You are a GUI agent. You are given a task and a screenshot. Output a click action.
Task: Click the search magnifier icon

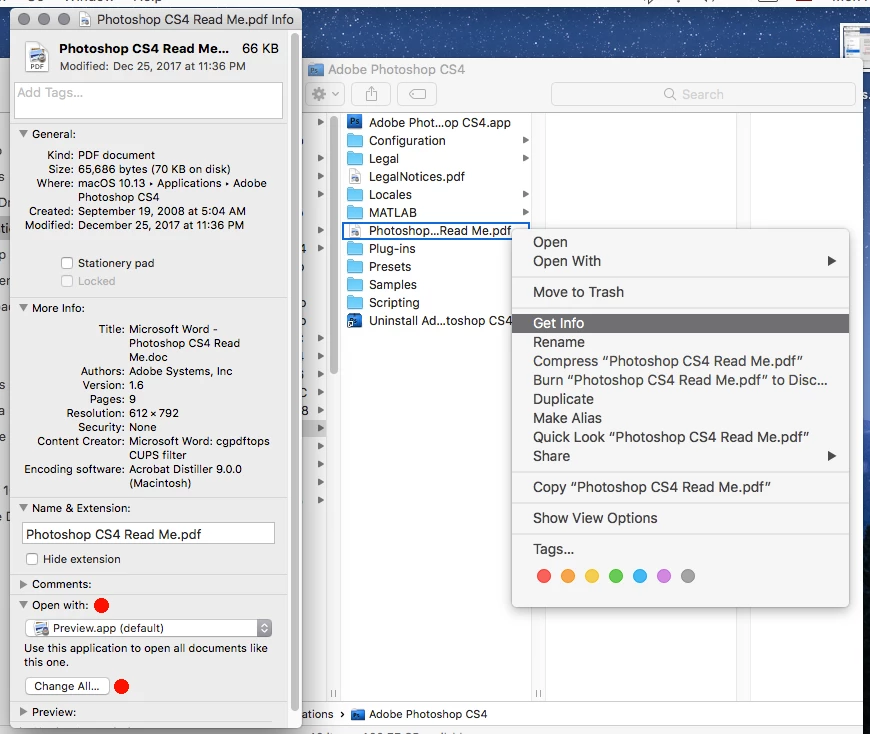pos(670,94)
